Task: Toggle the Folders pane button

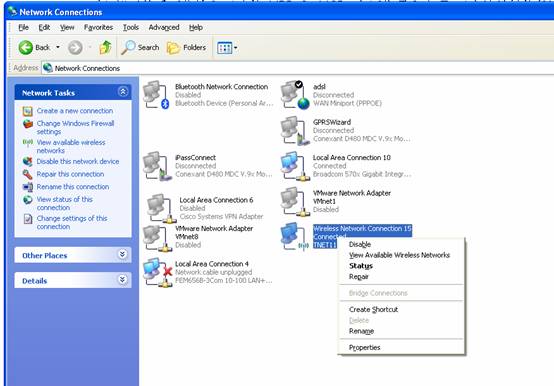Action: point(186,47)
